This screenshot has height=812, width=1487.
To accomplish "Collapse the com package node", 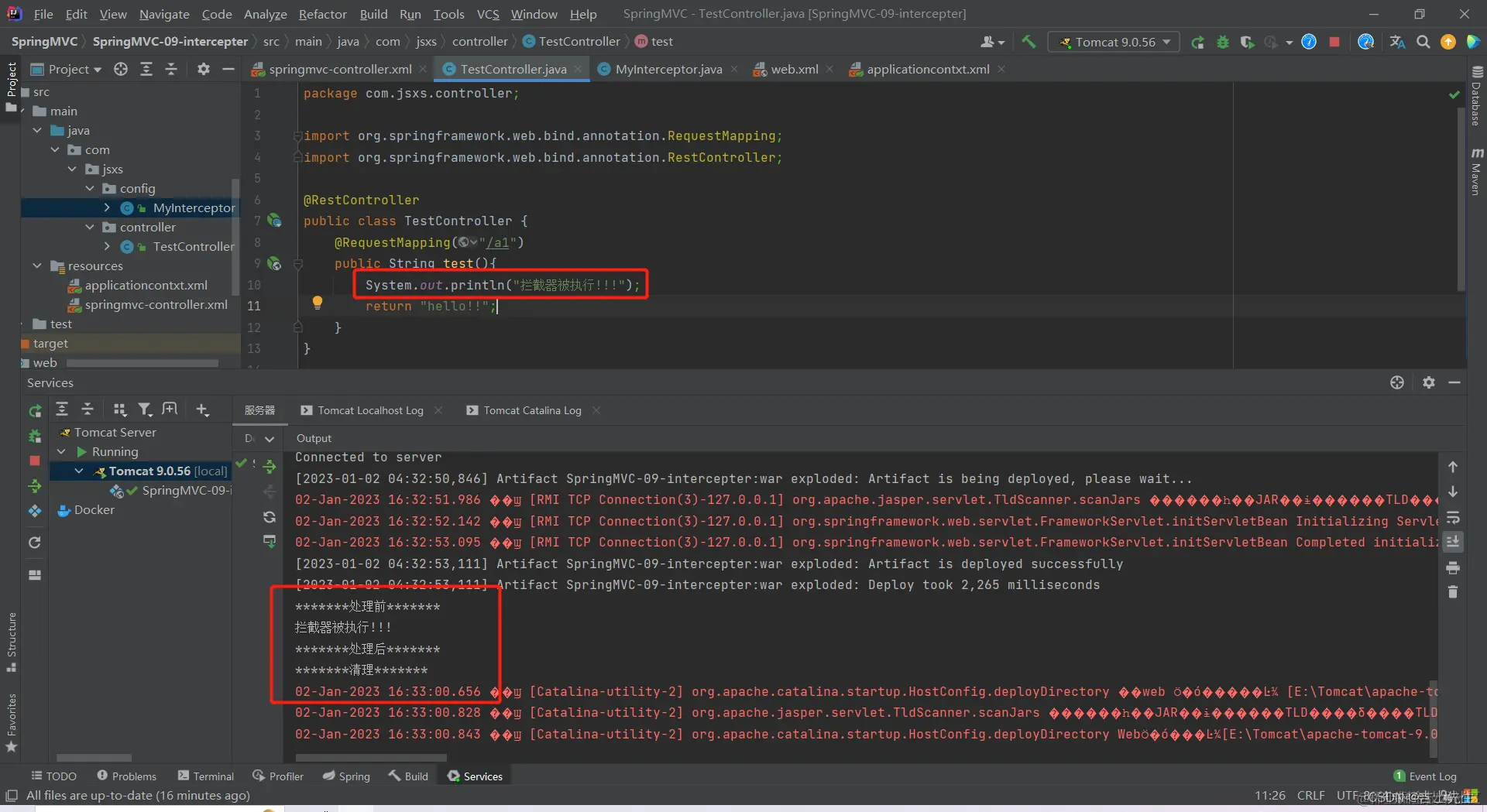I will point(55,149).
